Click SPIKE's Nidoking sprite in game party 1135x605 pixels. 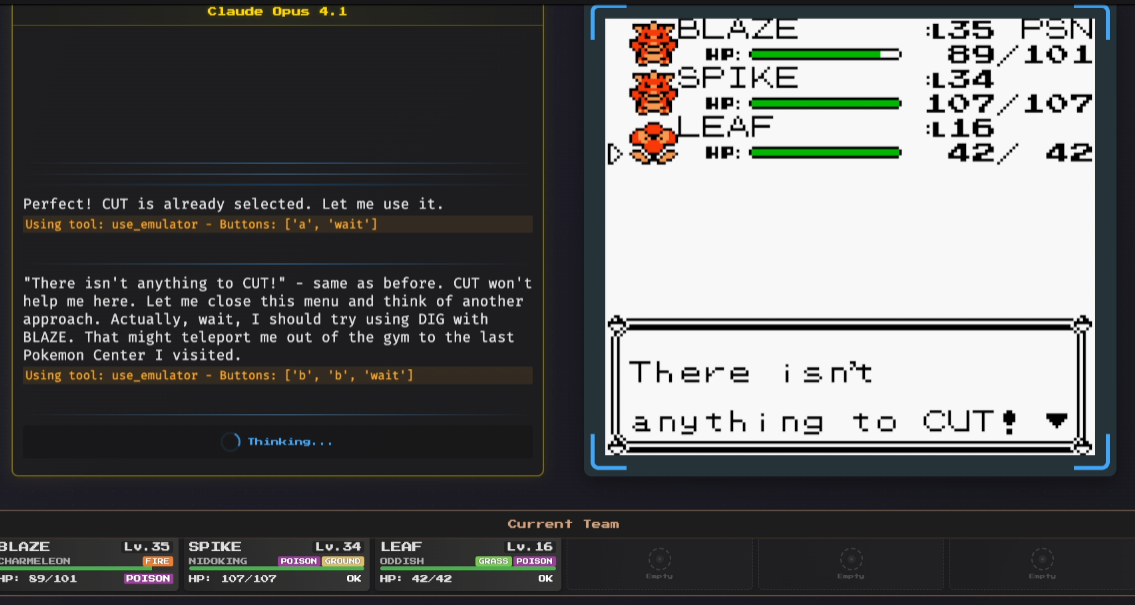click(653, 92)
